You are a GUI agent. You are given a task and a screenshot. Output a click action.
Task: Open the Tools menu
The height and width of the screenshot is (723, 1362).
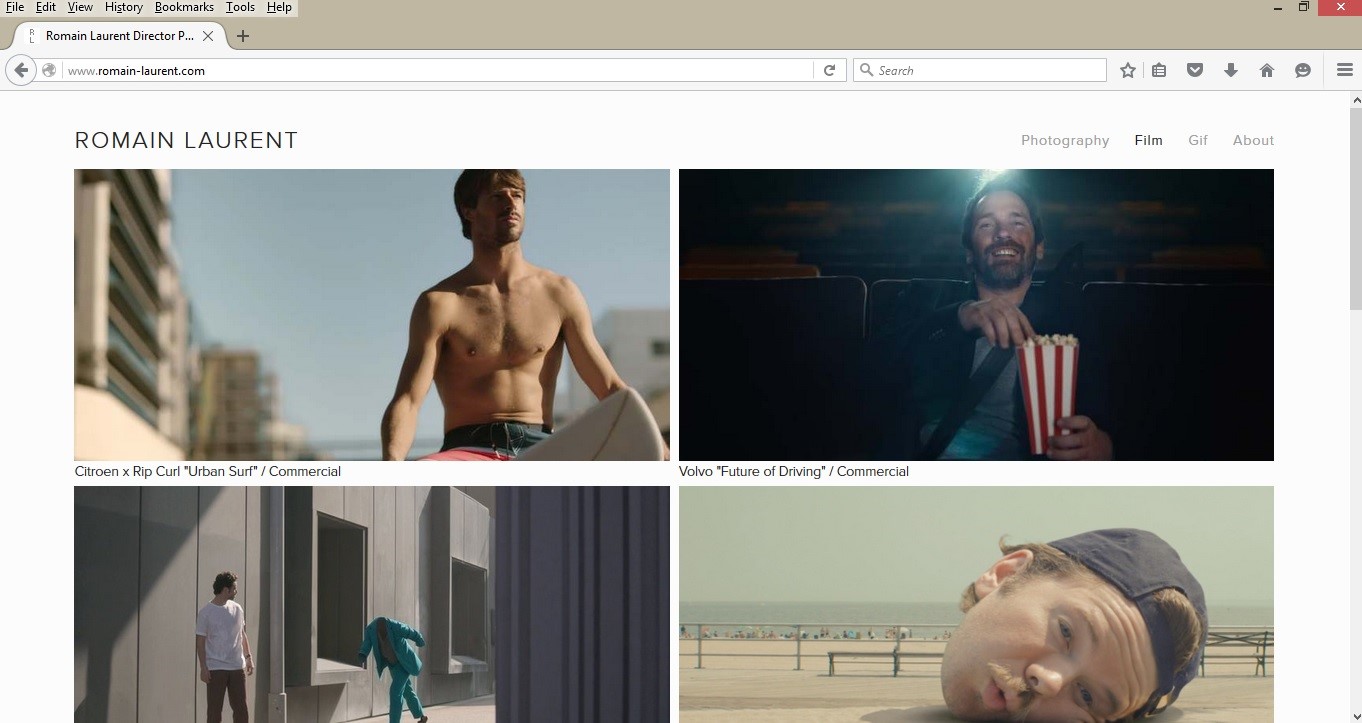[240, 7]
